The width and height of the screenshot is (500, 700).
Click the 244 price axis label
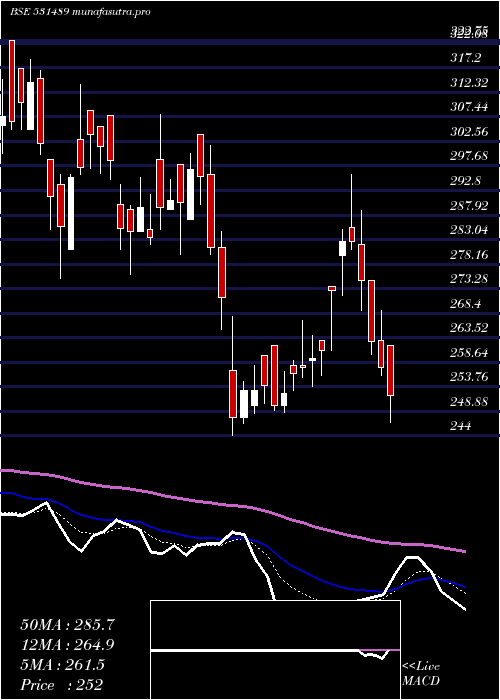(x=461, y=426)
